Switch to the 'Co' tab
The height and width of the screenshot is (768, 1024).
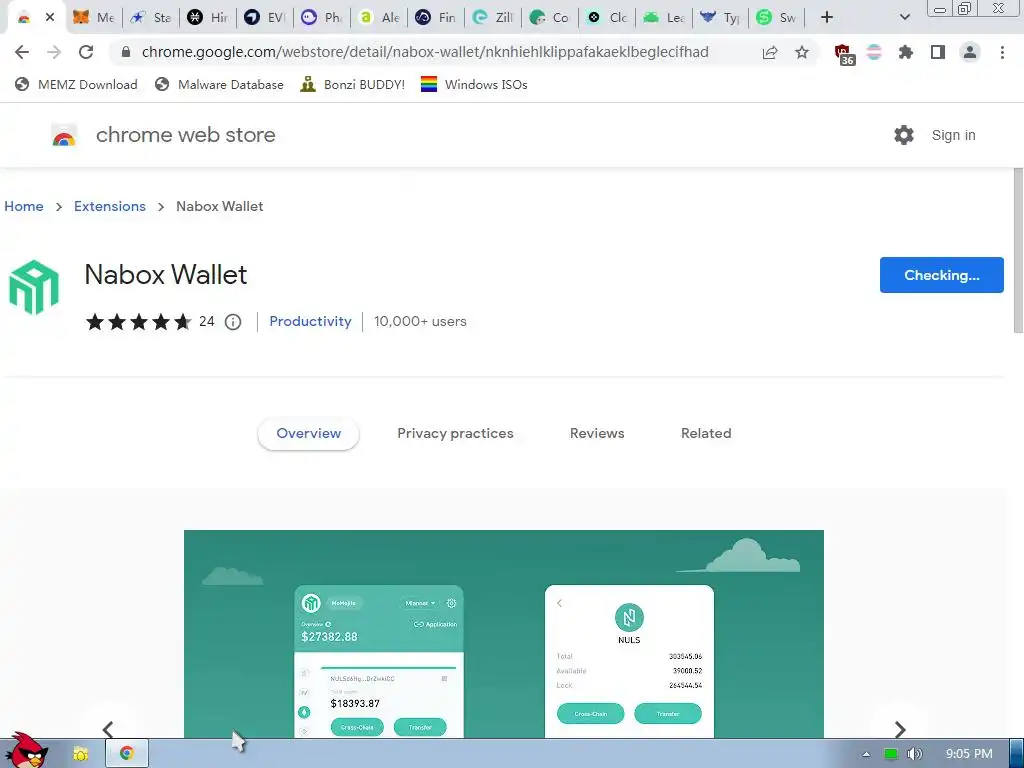click(549, 18)
